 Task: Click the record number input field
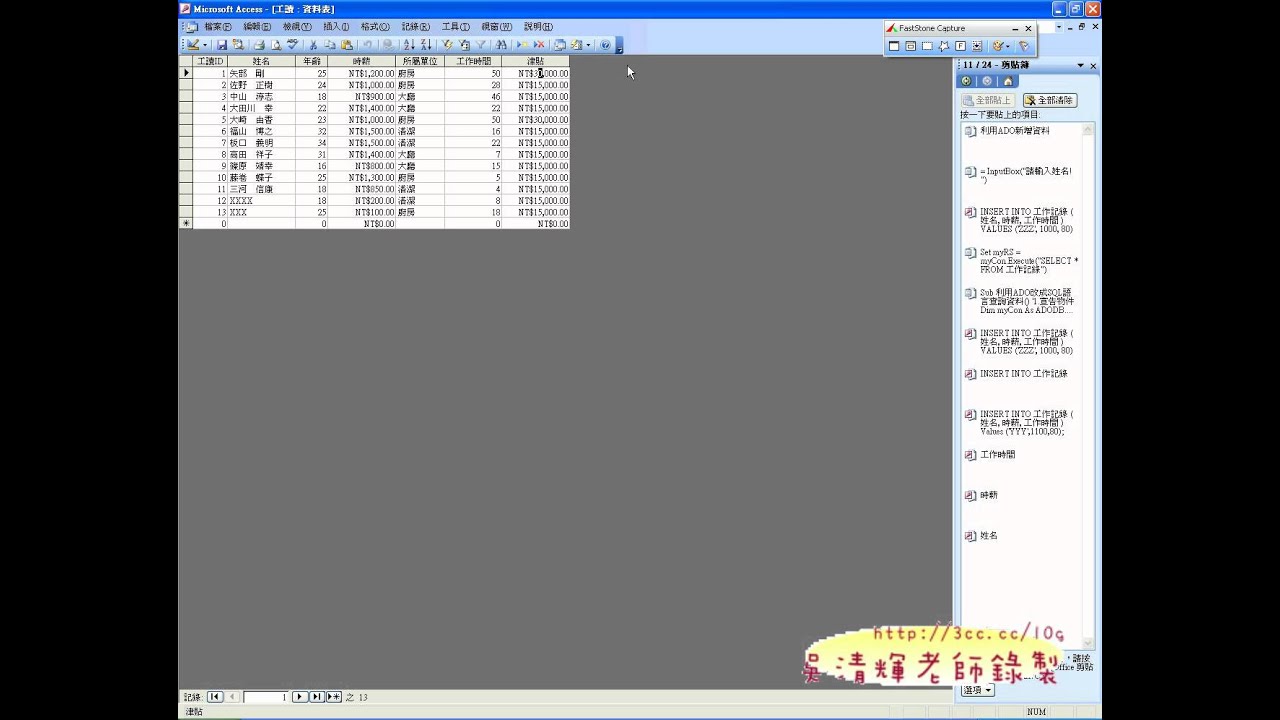coord(265,697)
